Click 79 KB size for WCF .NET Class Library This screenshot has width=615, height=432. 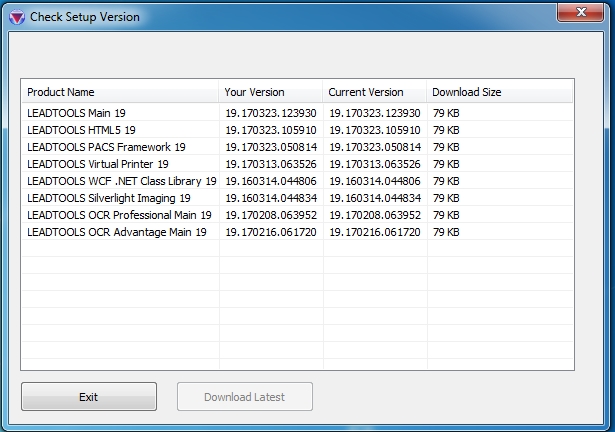pyautogui.click(x=446, y=181)
